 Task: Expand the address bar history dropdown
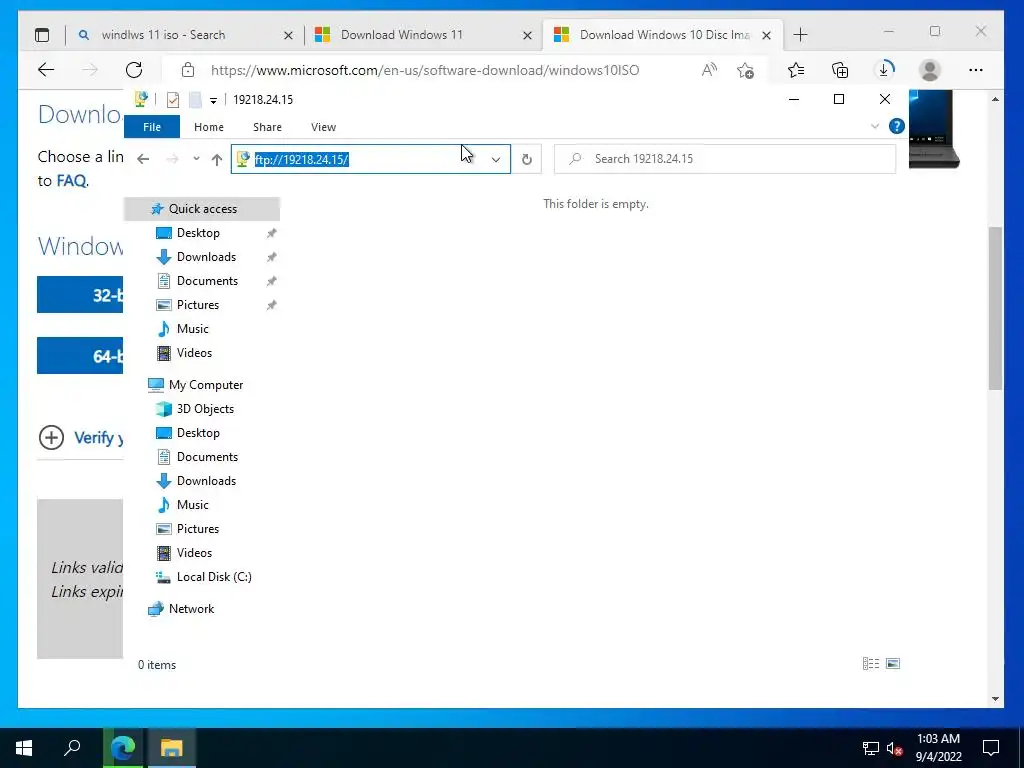(496, 159)
